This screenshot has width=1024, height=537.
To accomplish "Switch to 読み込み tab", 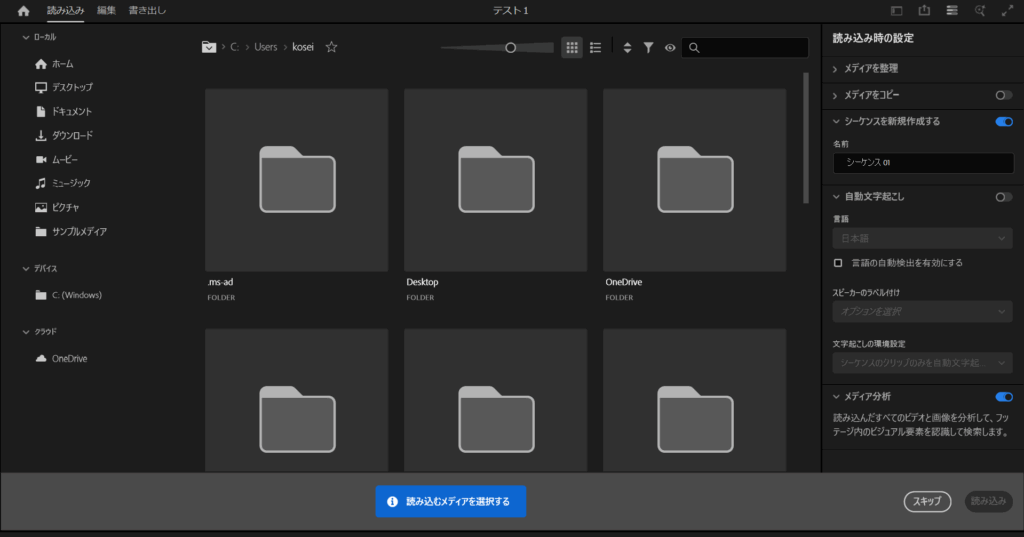I will tap(65, 10).
